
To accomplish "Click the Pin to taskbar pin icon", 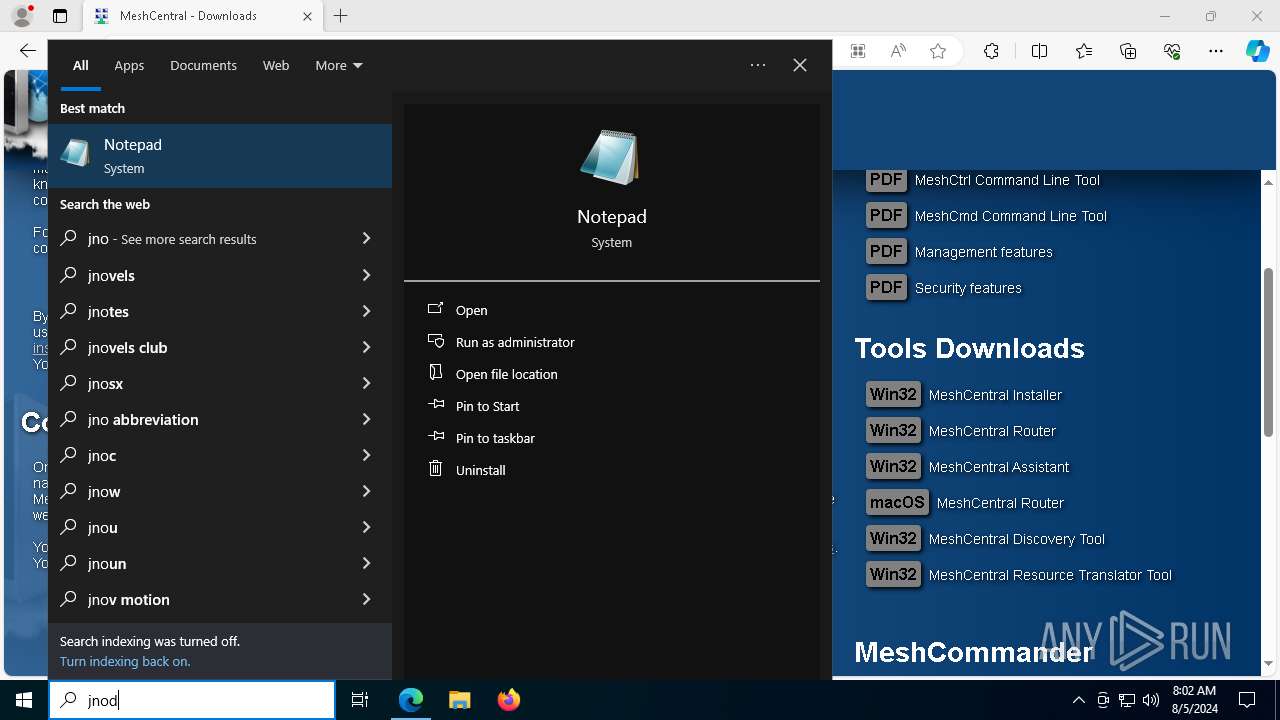I will 435,437.
